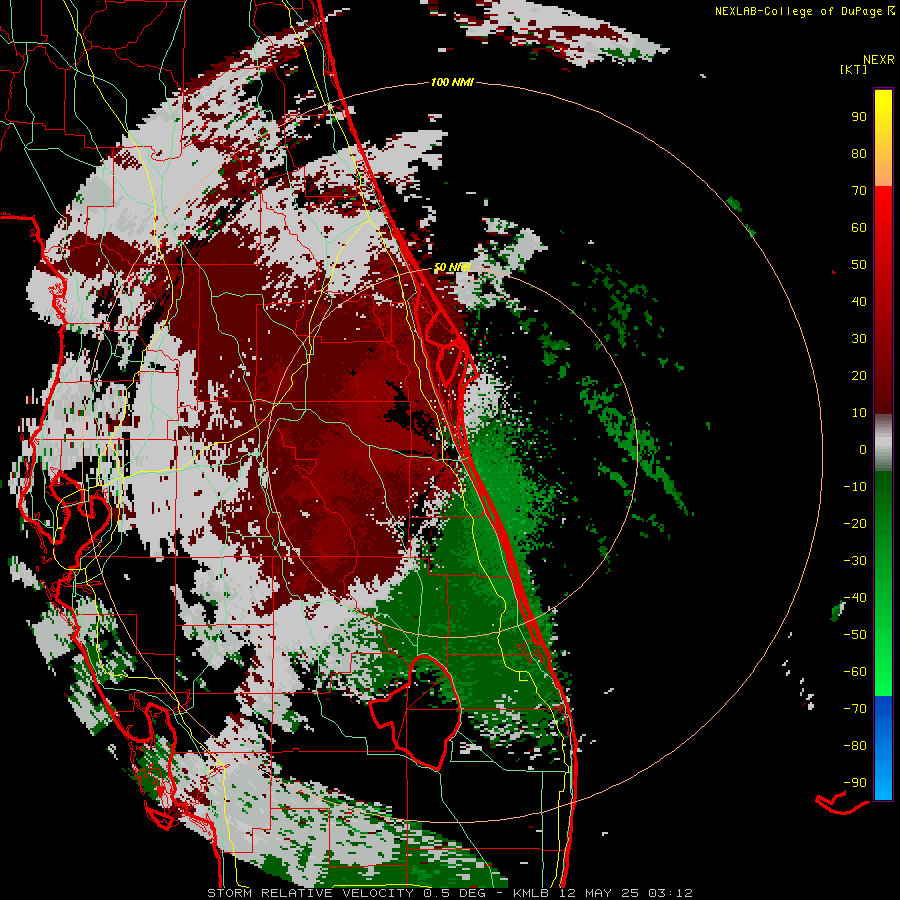Click the blue bottom band of color bar
Image resolution: width=900 pixels, height=900 pixels.
pyautogui.click(x=883, y=747)
